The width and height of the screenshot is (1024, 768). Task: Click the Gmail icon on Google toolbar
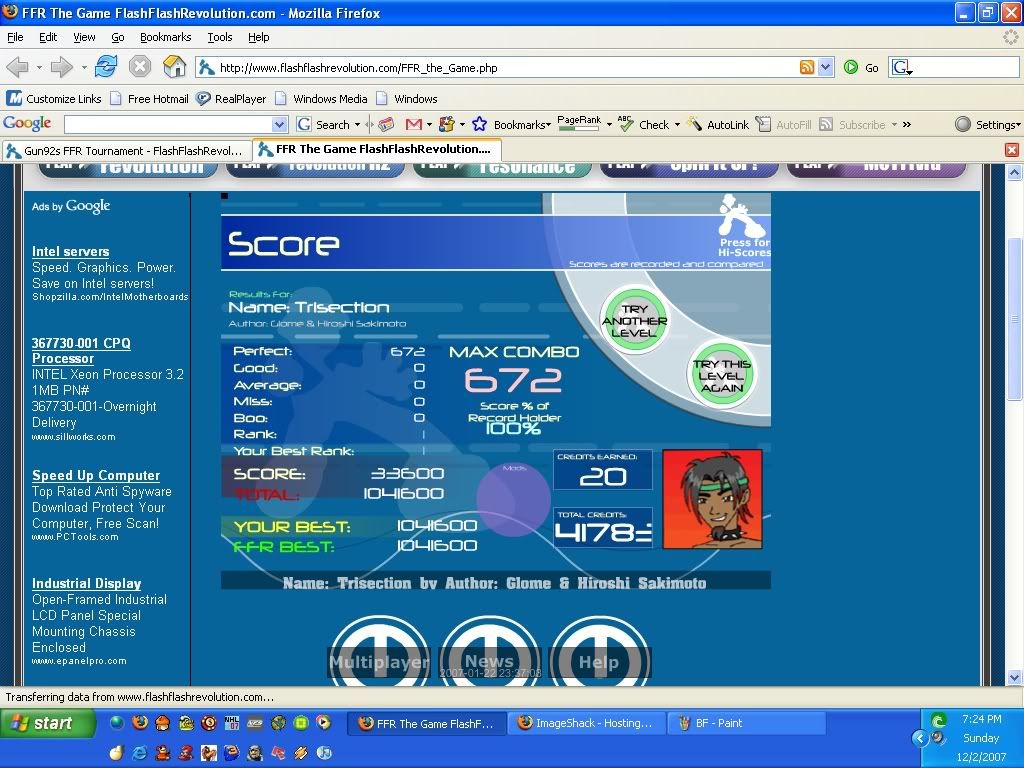click(x=414, y=124)
